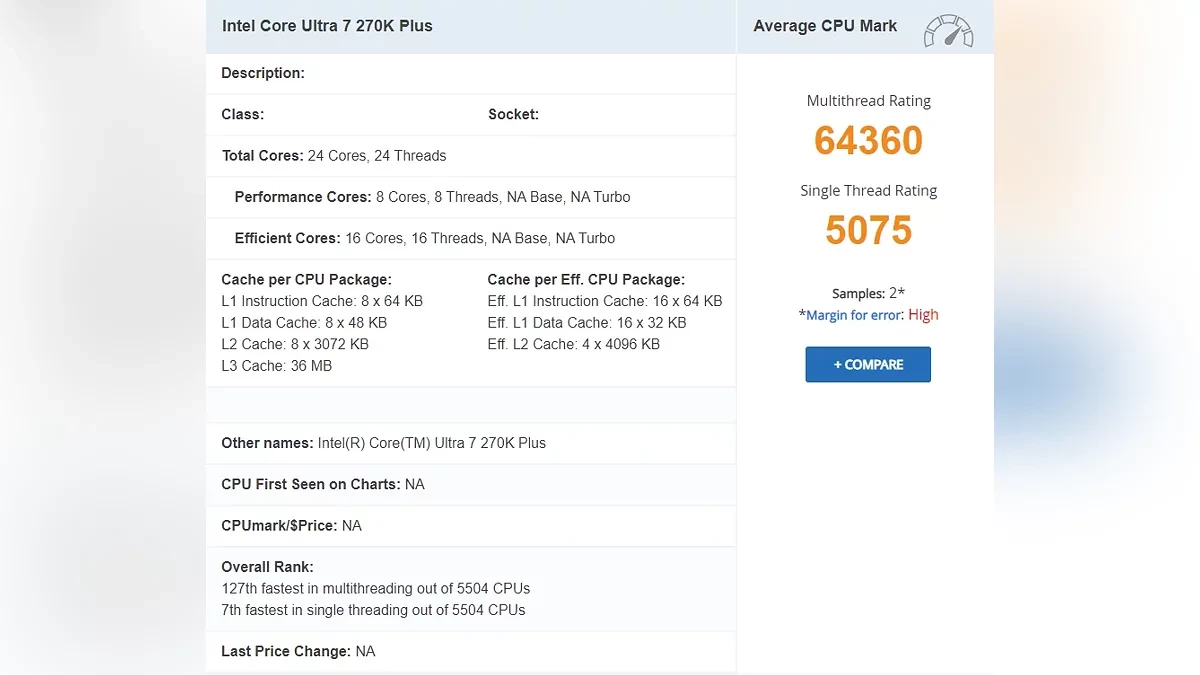Image resolution: width=1200 pixels, height=675 pixels.
Task: Click the High margin indicator
Action: point(923,314)
